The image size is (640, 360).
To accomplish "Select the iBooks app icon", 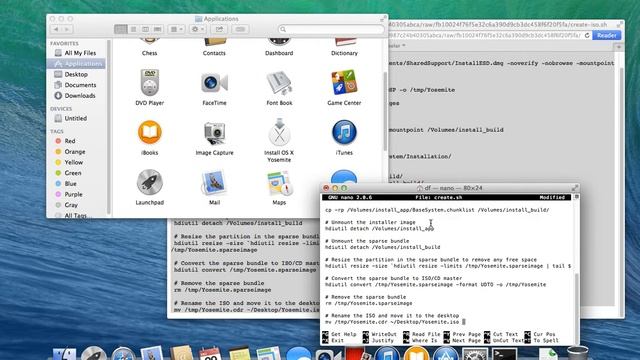I will (149, 132).
